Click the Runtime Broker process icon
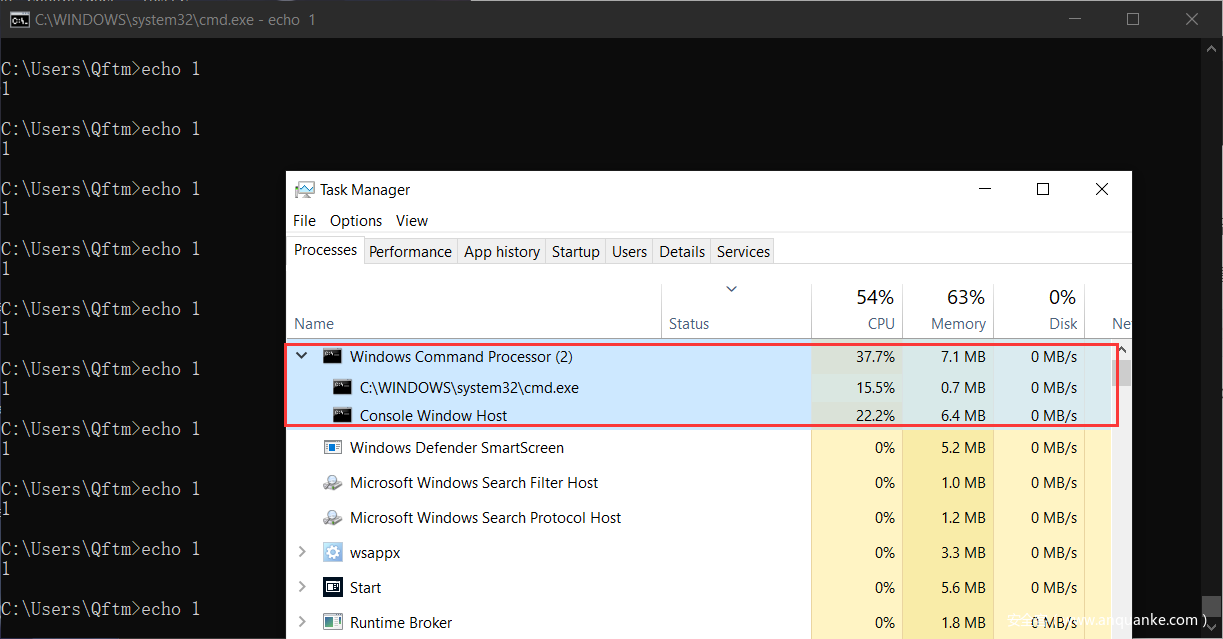 [333, 623]
